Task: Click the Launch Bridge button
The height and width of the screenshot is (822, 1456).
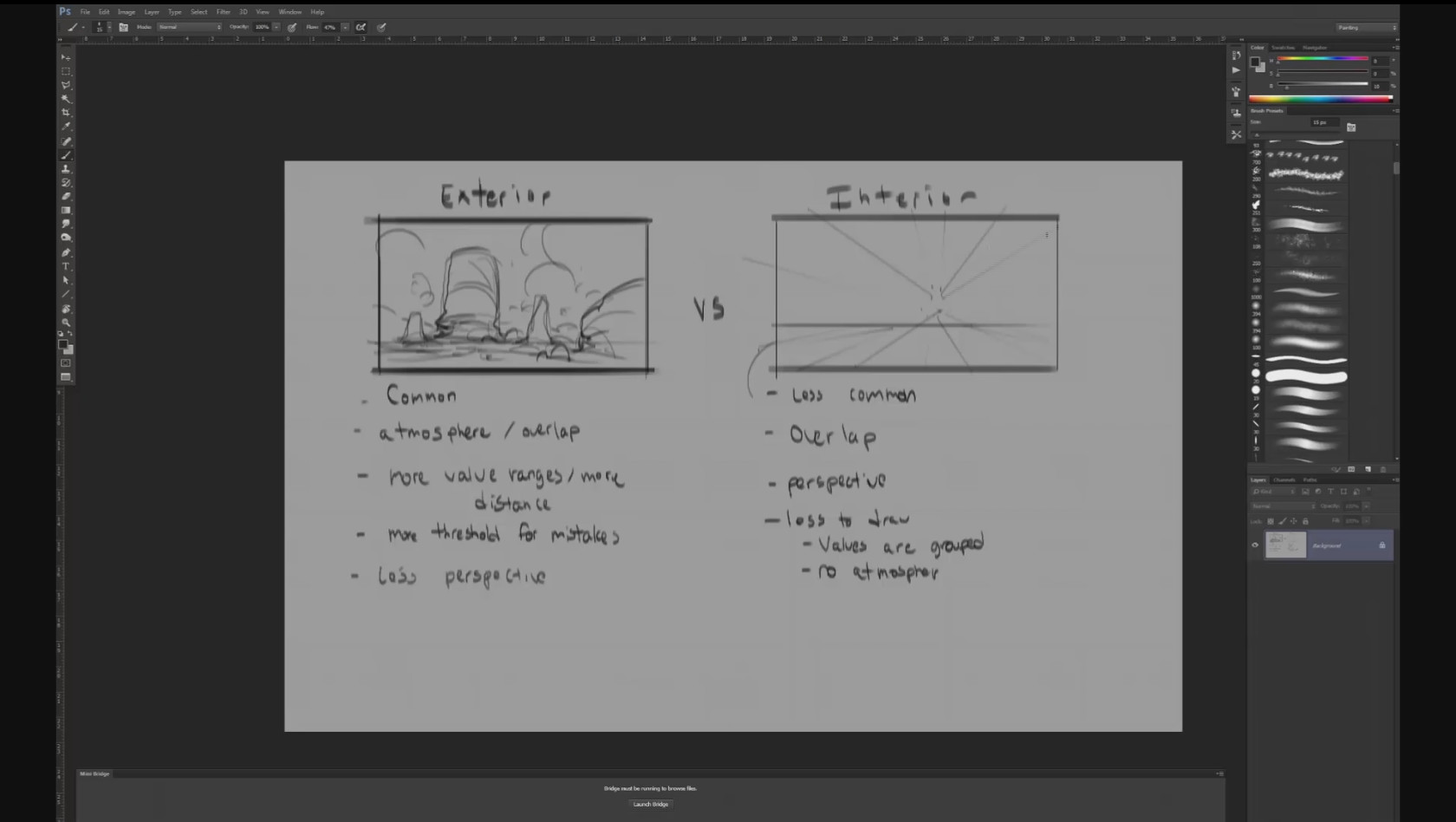Action: click(x=650, y=805)
